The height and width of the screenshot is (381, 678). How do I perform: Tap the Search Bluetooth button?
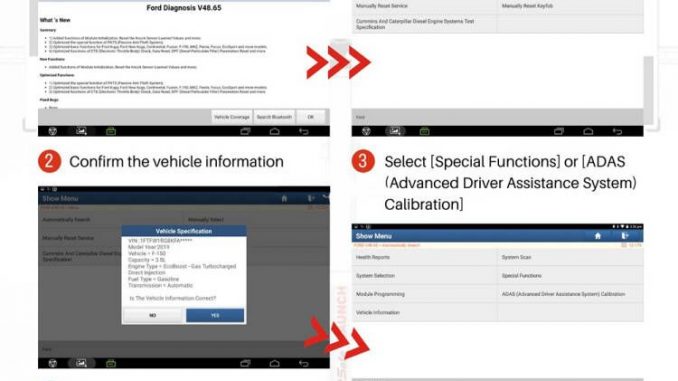[x=274, y=117]
